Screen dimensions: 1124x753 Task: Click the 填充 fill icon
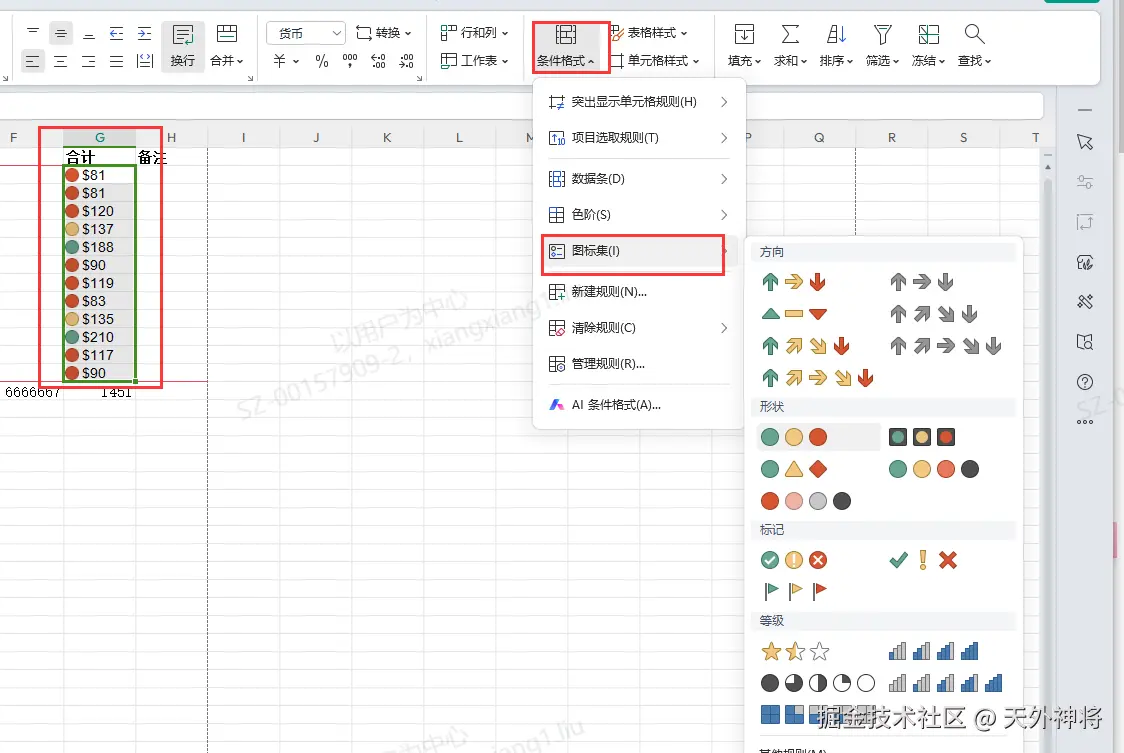[x=744, y=34]
